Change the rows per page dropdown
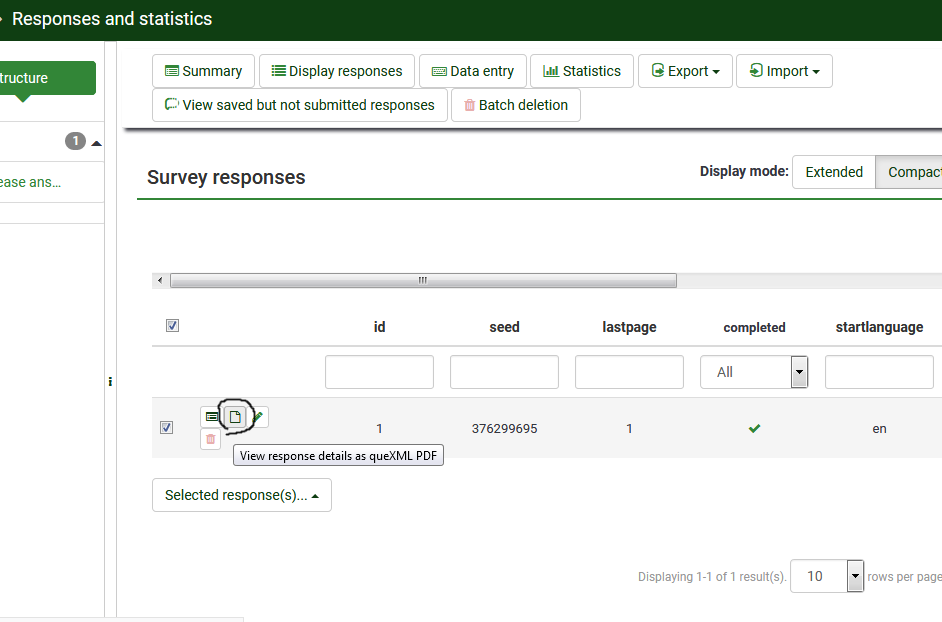Image resolution: width=942 pixels, height=622 pixels. [826, 576]
